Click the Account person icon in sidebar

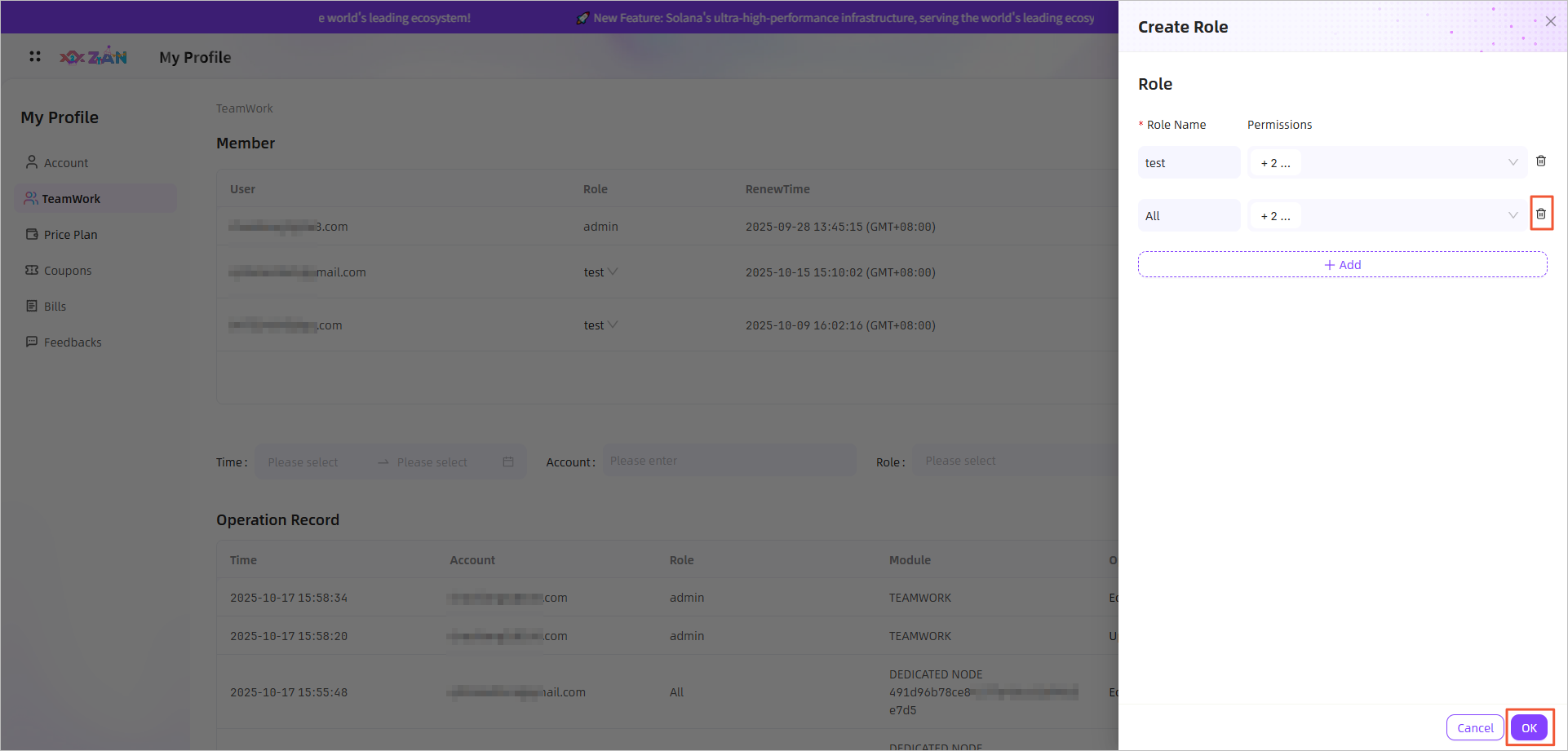click(x=32, y=162)
